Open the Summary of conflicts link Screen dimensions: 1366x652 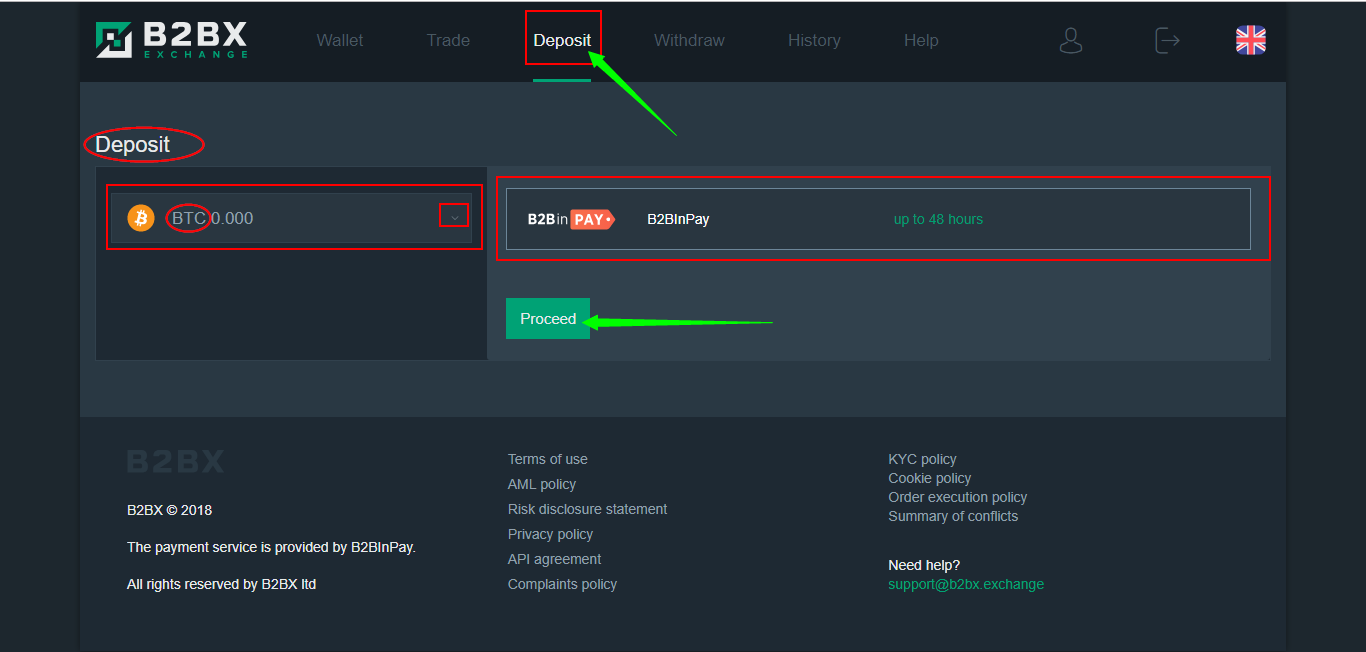tap(953, 516)
